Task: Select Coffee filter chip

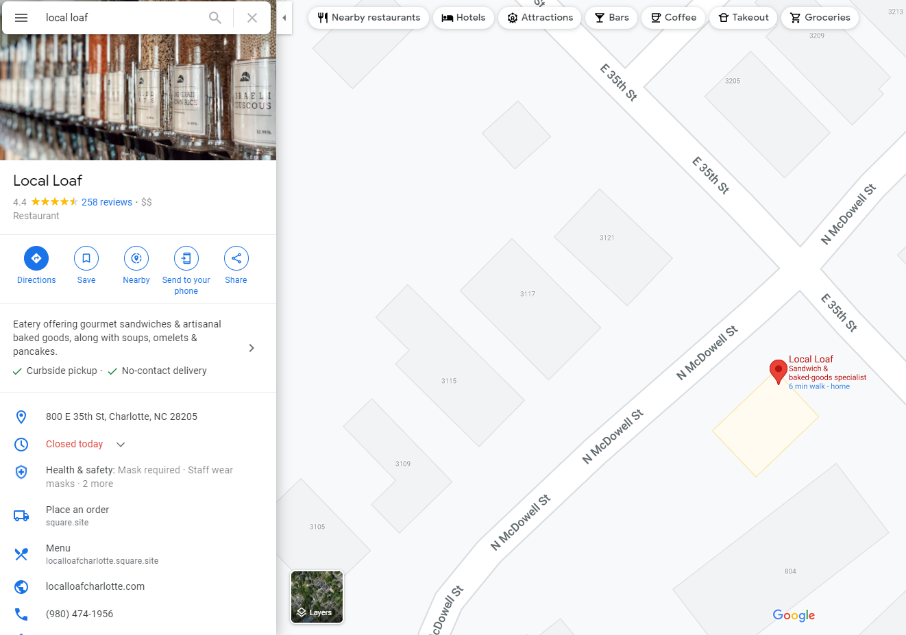Action: (673, 17)
